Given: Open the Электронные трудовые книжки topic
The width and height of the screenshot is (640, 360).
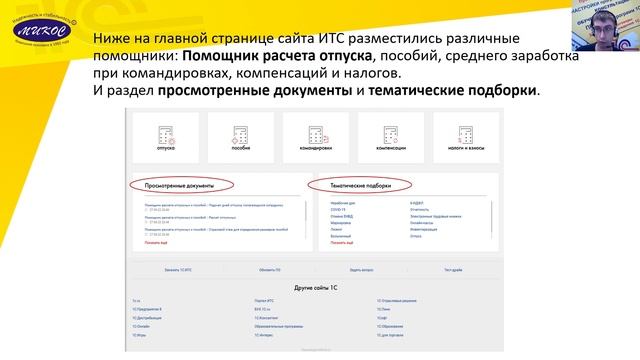Looking at the screenshot, I should [436, 216].
